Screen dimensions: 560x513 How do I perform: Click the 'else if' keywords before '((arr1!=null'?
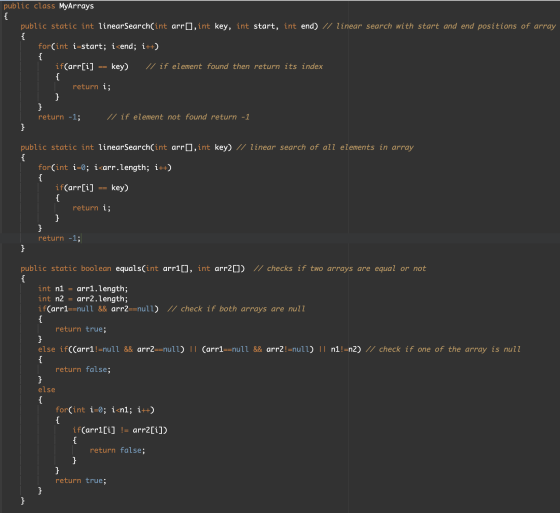click(x=53, y=349)
